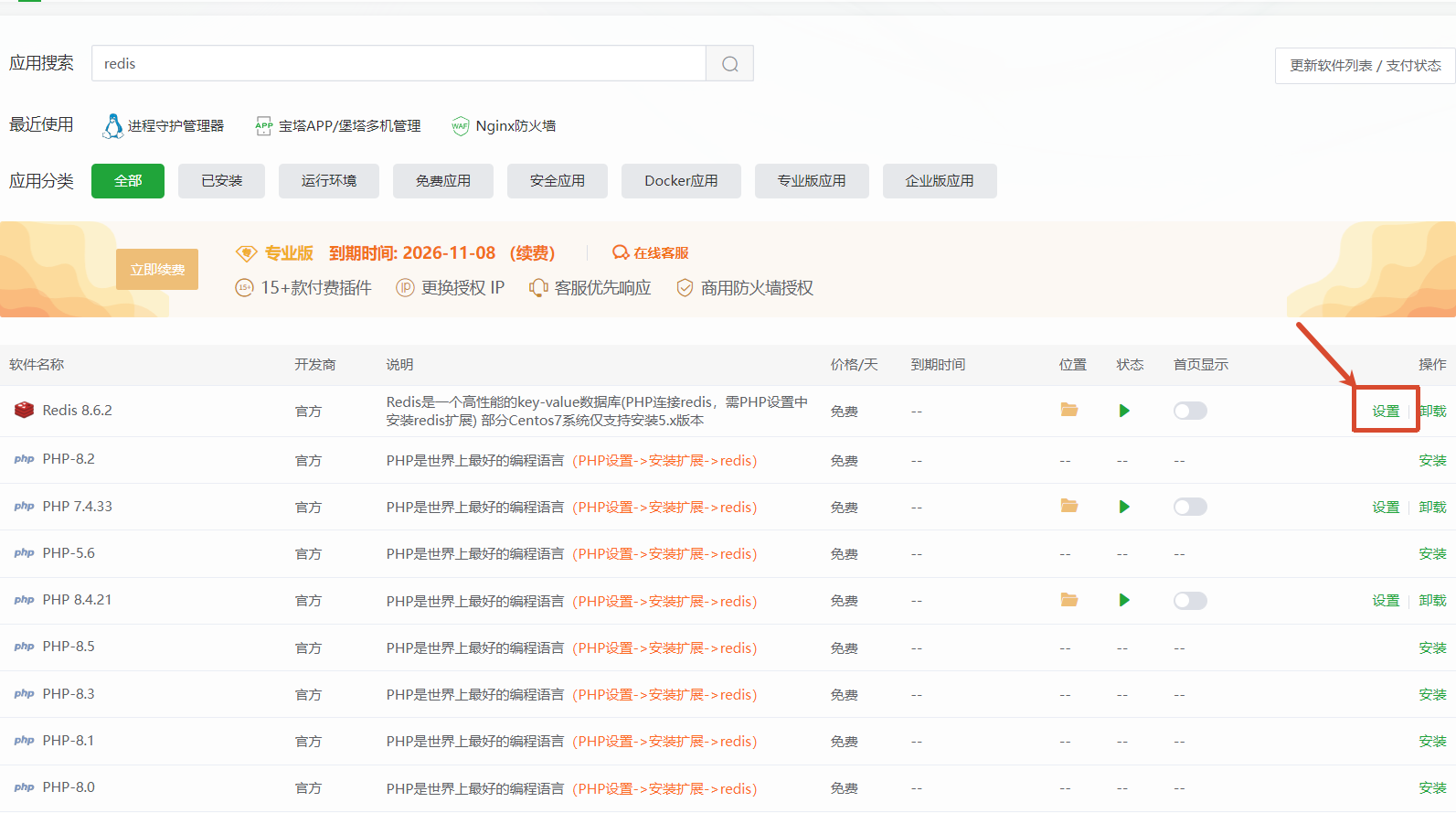Image resolution: width=1456 pixels, height=813 pixels.
Task: Open 设置 for PHP 8.4.21
Action: pos(1386,601)
